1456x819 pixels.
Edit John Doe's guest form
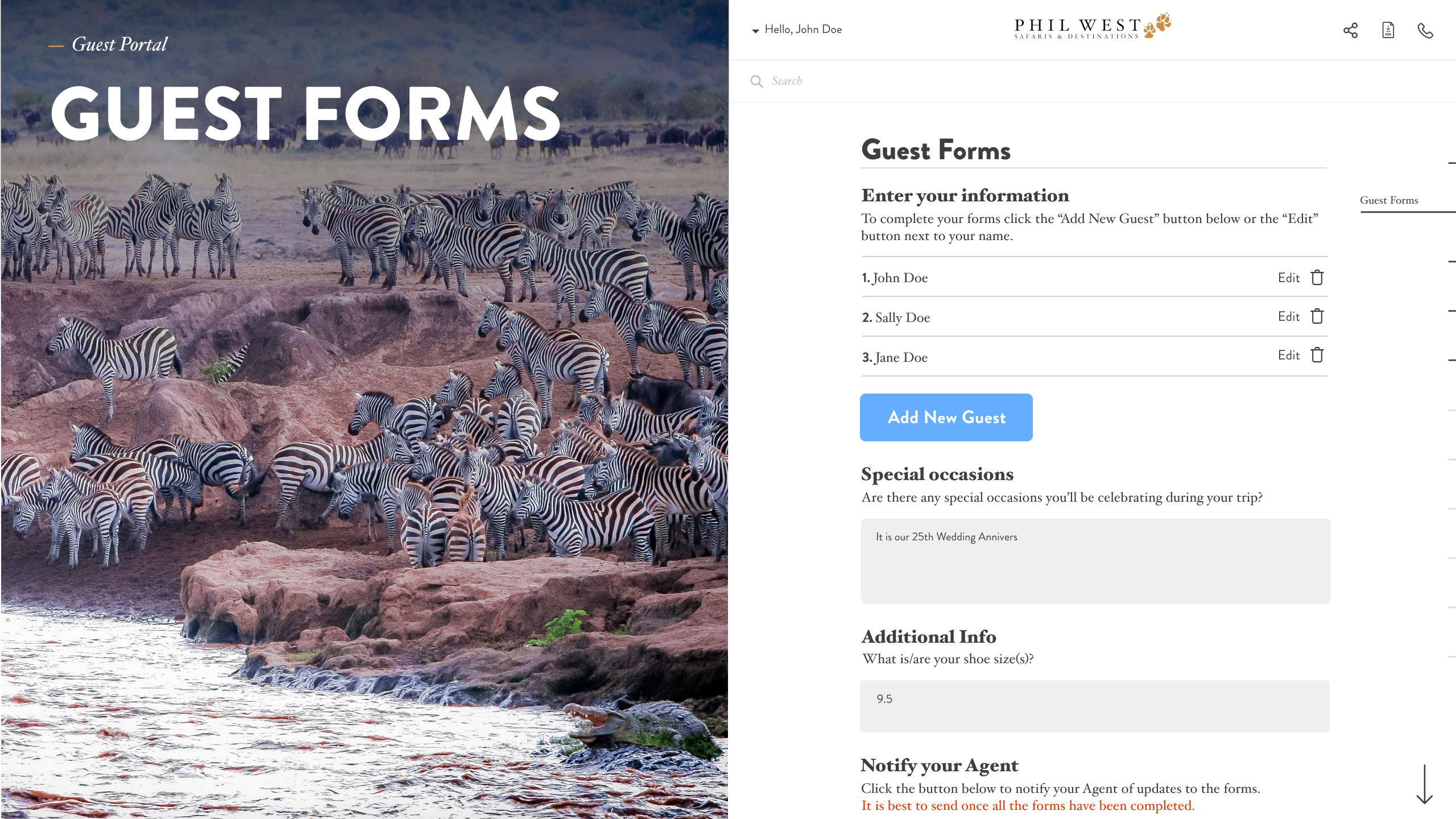pos(1289,278)
